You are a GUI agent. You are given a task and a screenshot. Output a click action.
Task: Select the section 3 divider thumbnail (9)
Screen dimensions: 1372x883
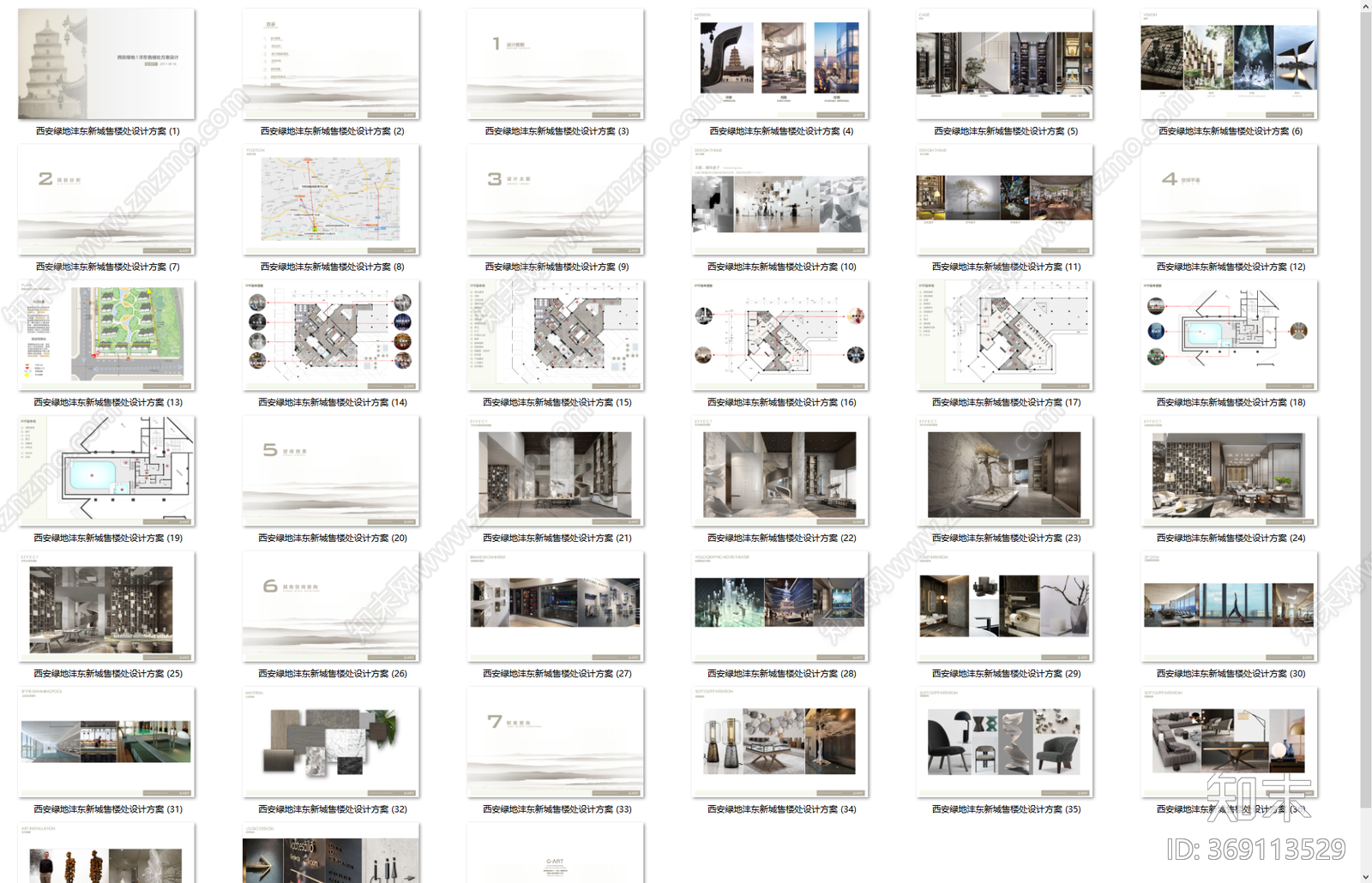pos(556,200)
